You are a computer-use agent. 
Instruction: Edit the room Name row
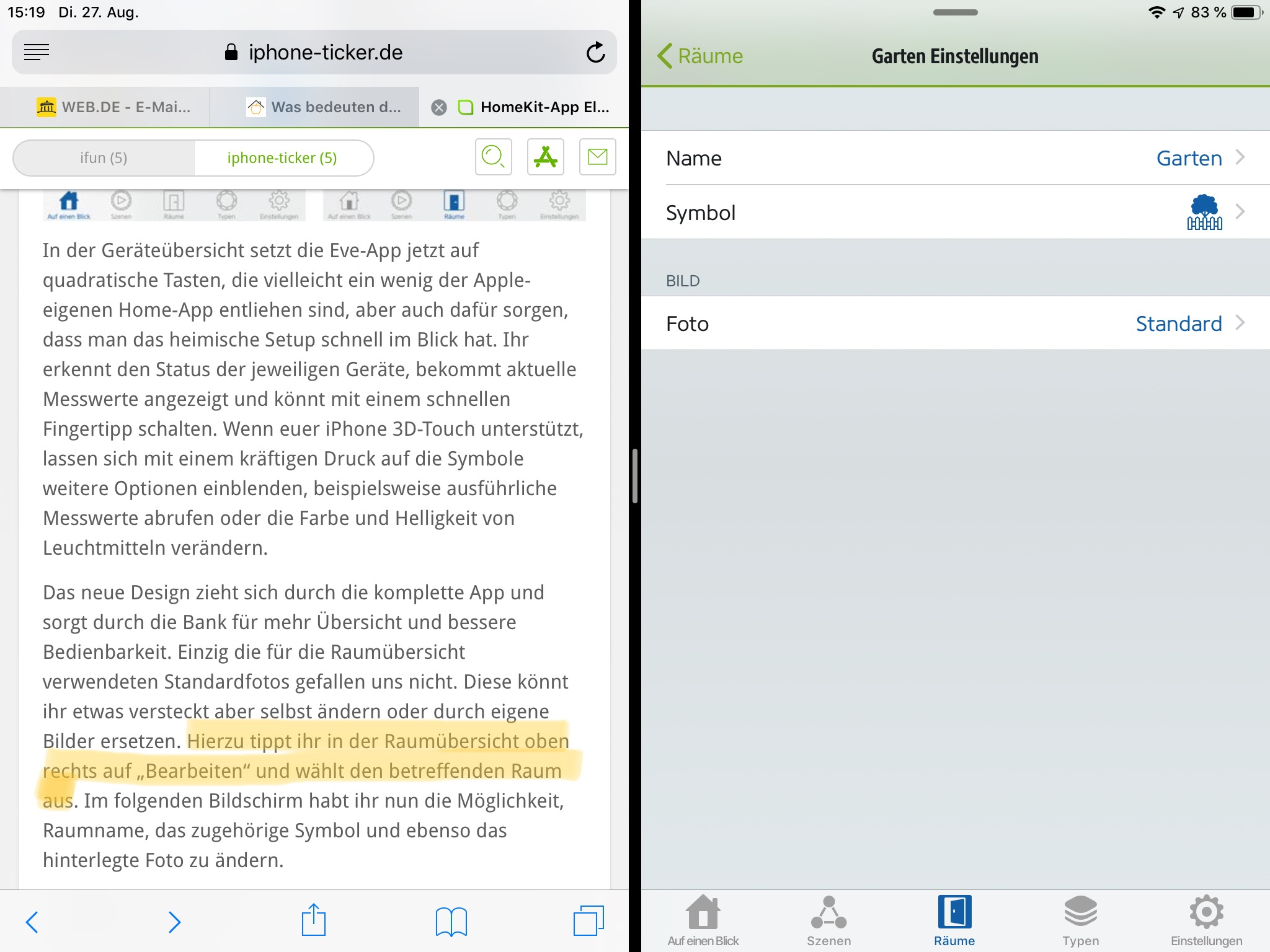[956, 158]
